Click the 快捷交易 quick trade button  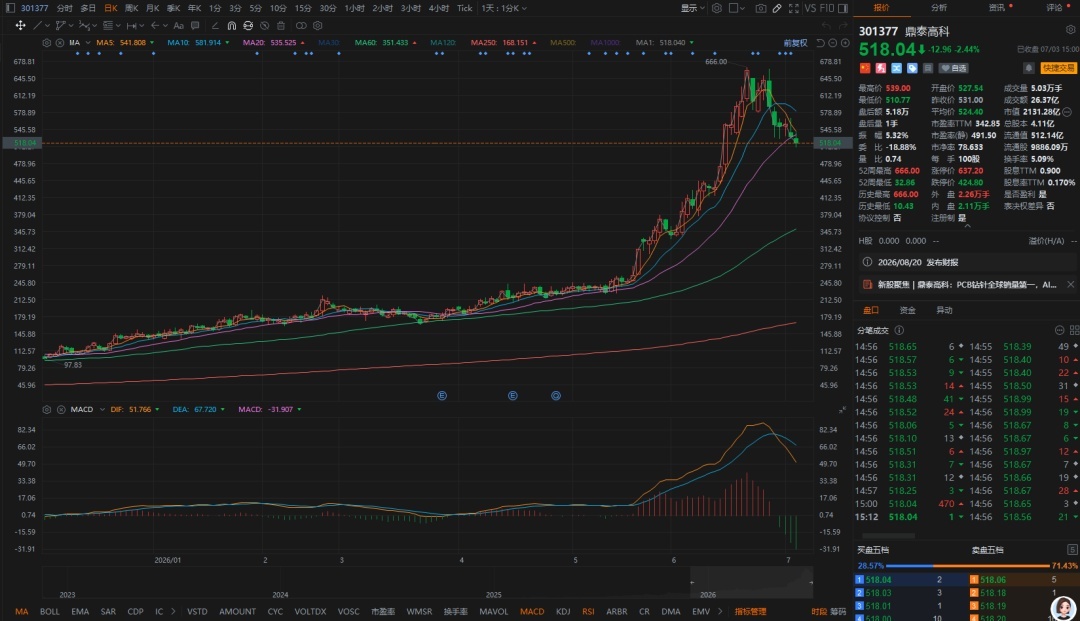pos(1058,68)
